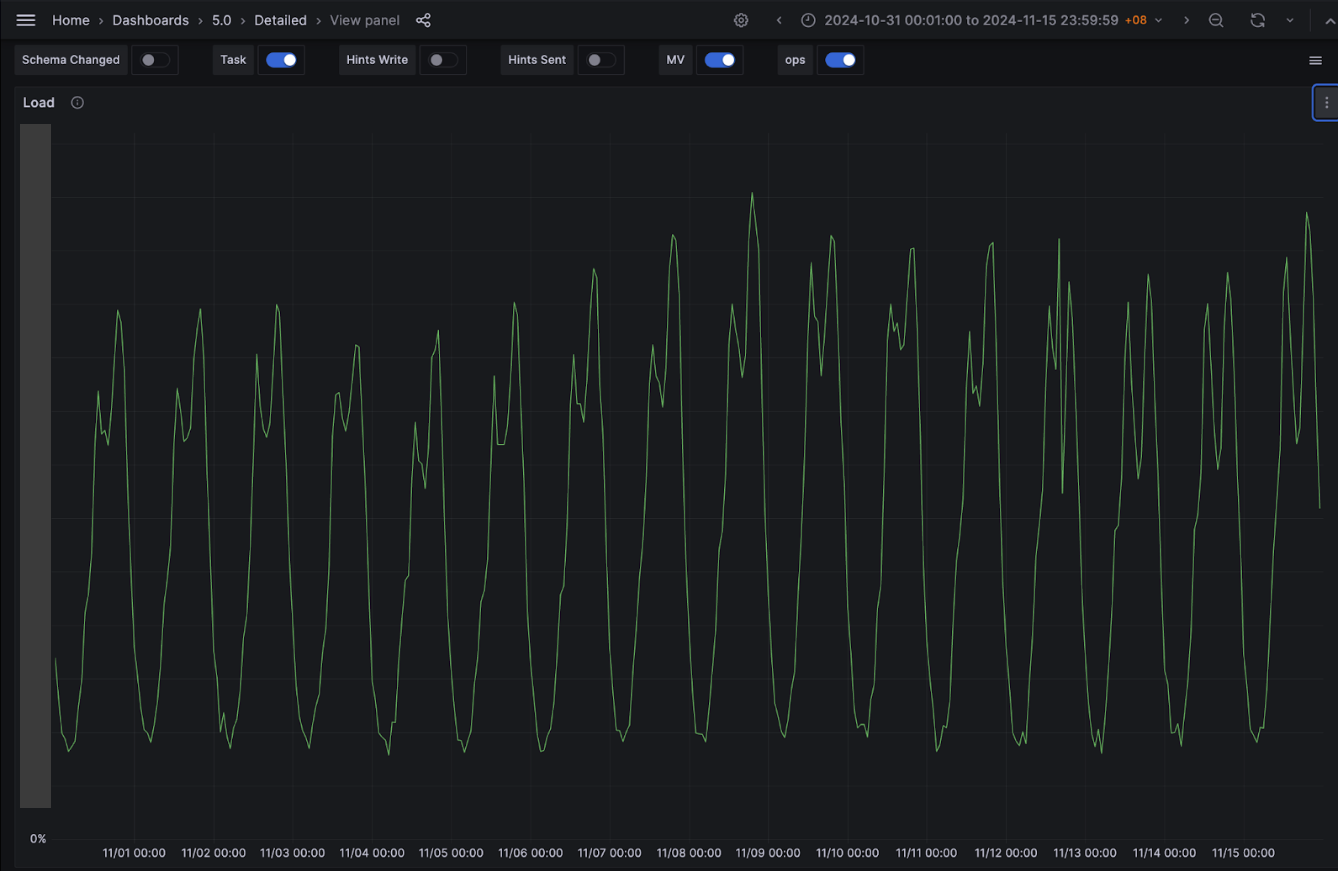Open the auto-refresh interval dropdown
This screenshot has height=871, width=1338.
coord(1290,20)
